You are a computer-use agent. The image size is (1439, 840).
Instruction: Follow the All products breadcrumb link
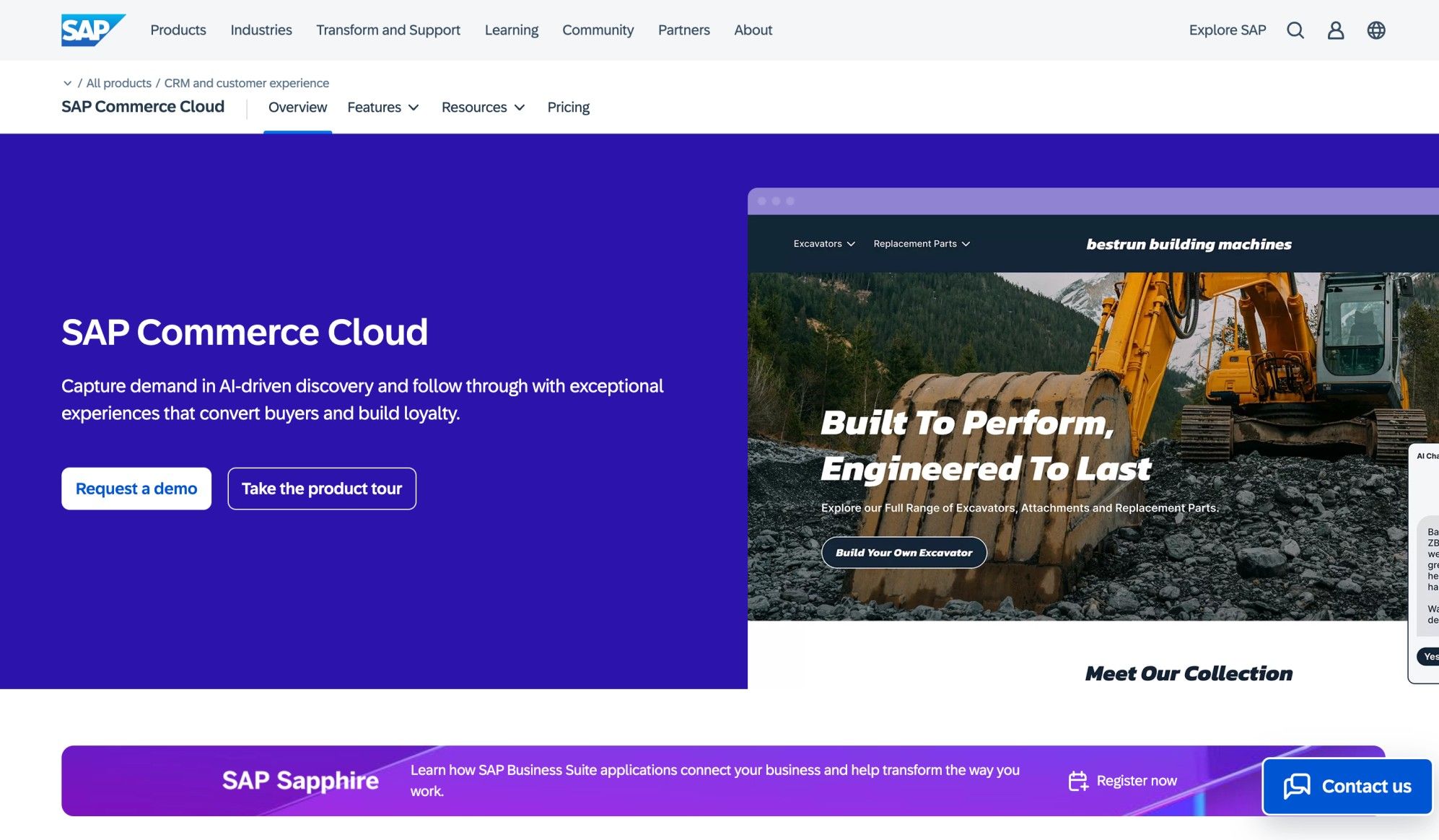pyautogui.click(x=119, y=83)
